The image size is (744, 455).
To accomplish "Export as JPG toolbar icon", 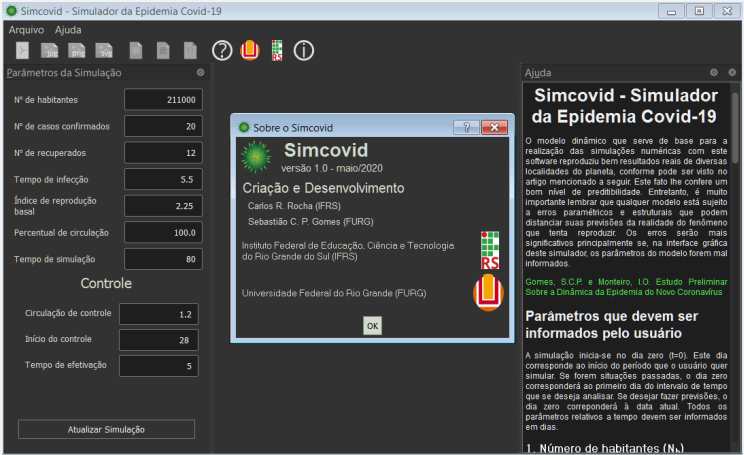I will tap(50, 50).
